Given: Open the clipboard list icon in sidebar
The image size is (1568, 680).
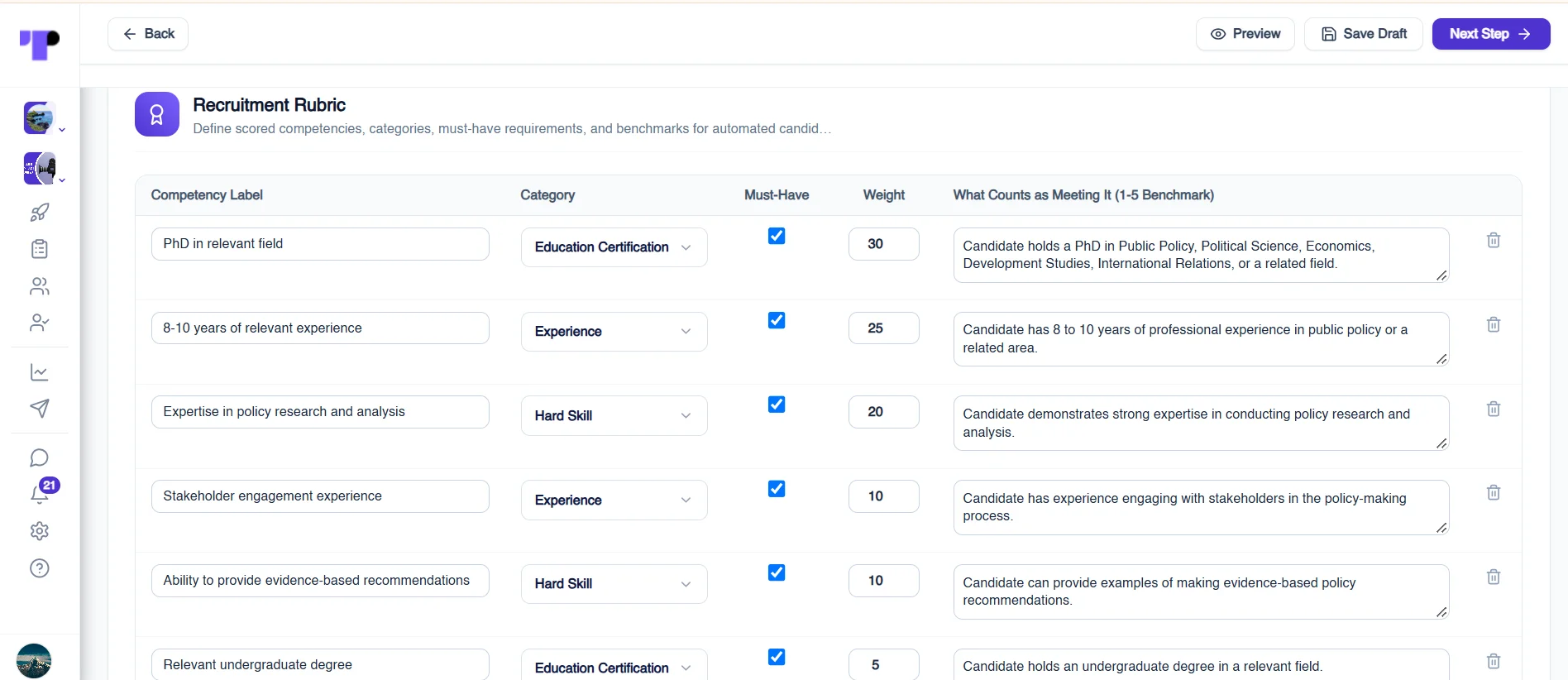Looking at the screenshot, I should (x=40, y=249).
